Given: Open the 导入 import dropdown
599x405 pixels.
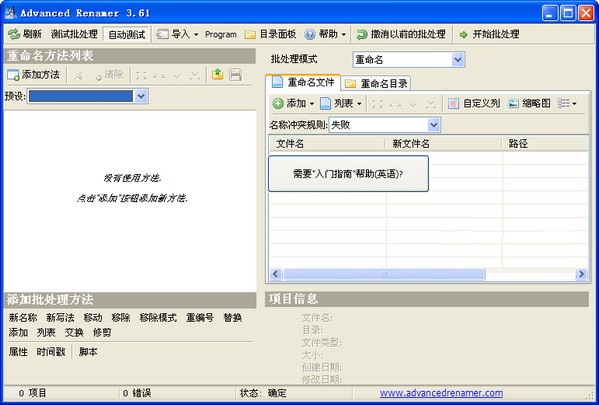Looking at the screenshot, I should click(178, 34).
